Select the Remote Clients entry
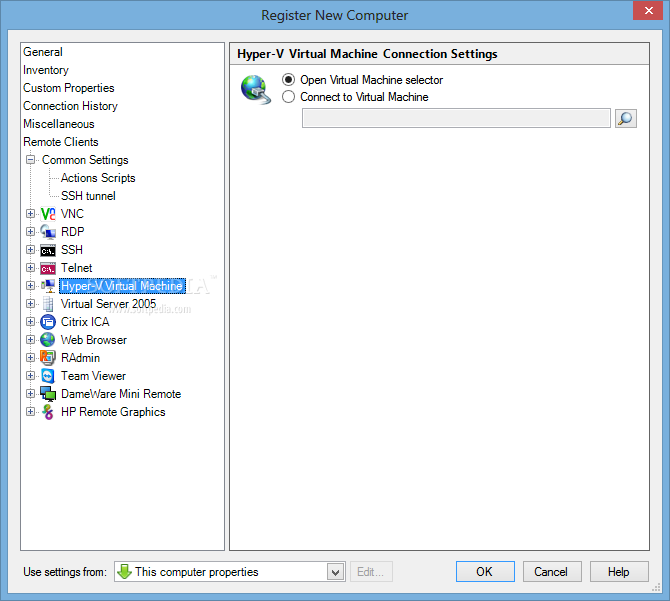The width and height of the screenshot is (670, 601). tap(61, 142)
